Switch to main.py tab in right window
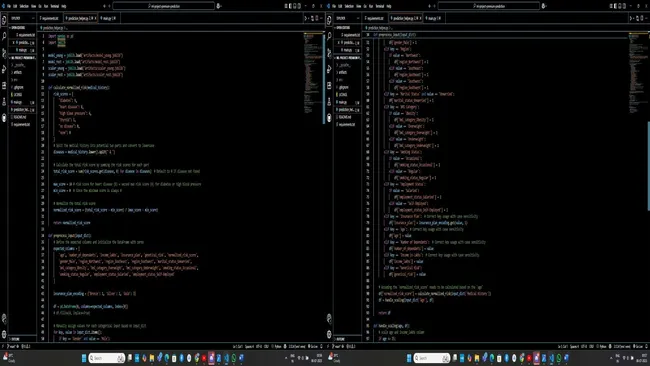The width and height of the screenshot is (650, 366). click(433, 18)
